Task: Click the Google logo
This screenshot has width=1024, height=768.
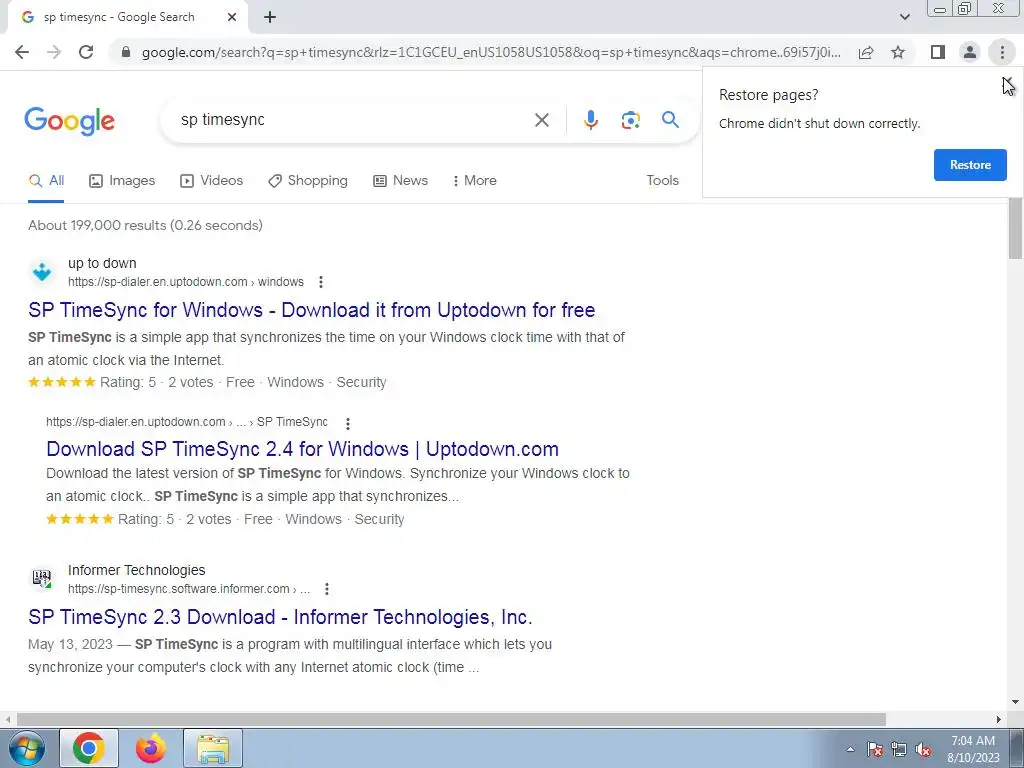Action: [69, 121]
